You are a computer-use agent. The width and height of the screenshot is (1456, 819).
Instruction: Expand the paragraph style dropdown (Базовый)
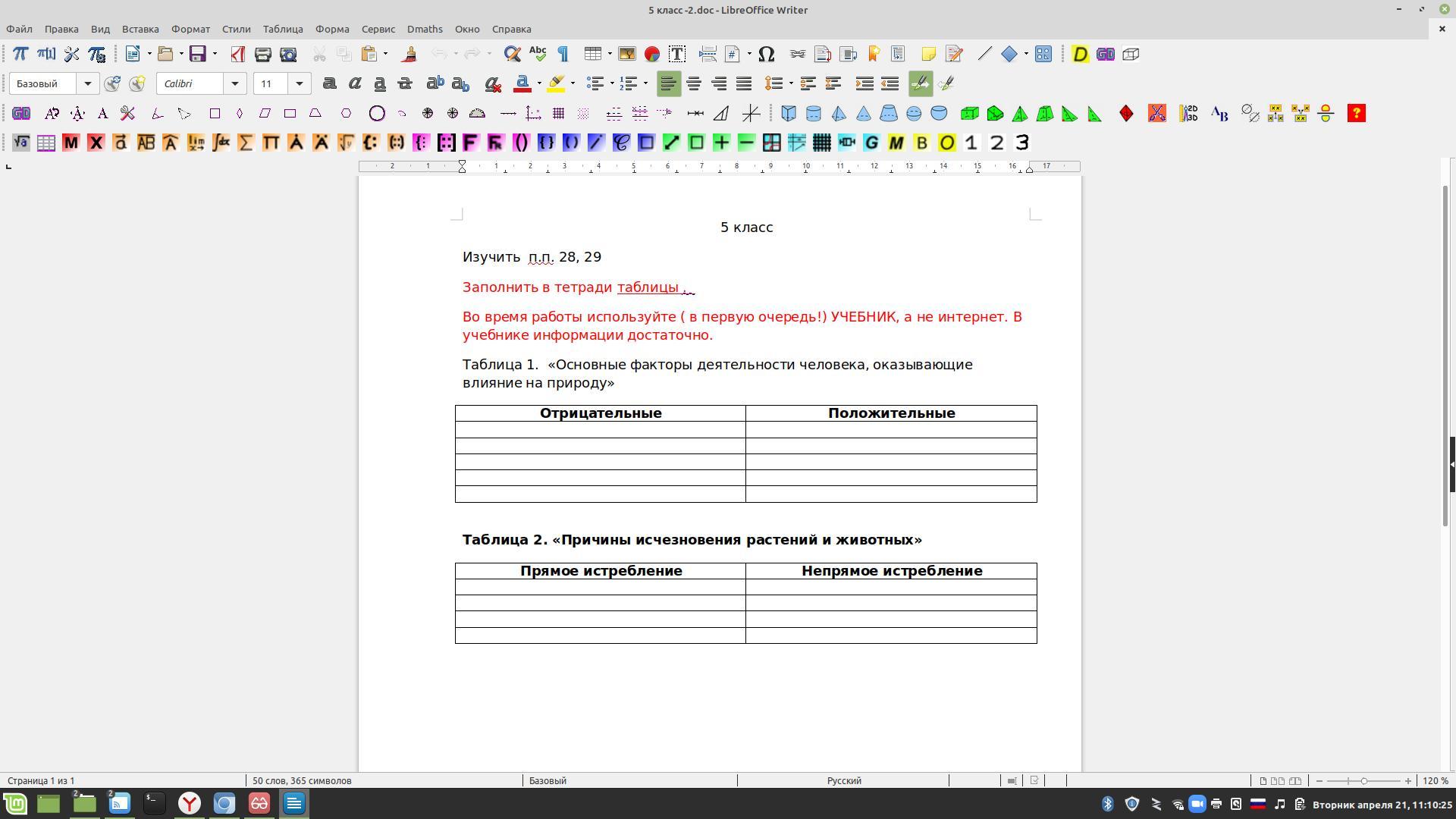[x=87, y=83]
